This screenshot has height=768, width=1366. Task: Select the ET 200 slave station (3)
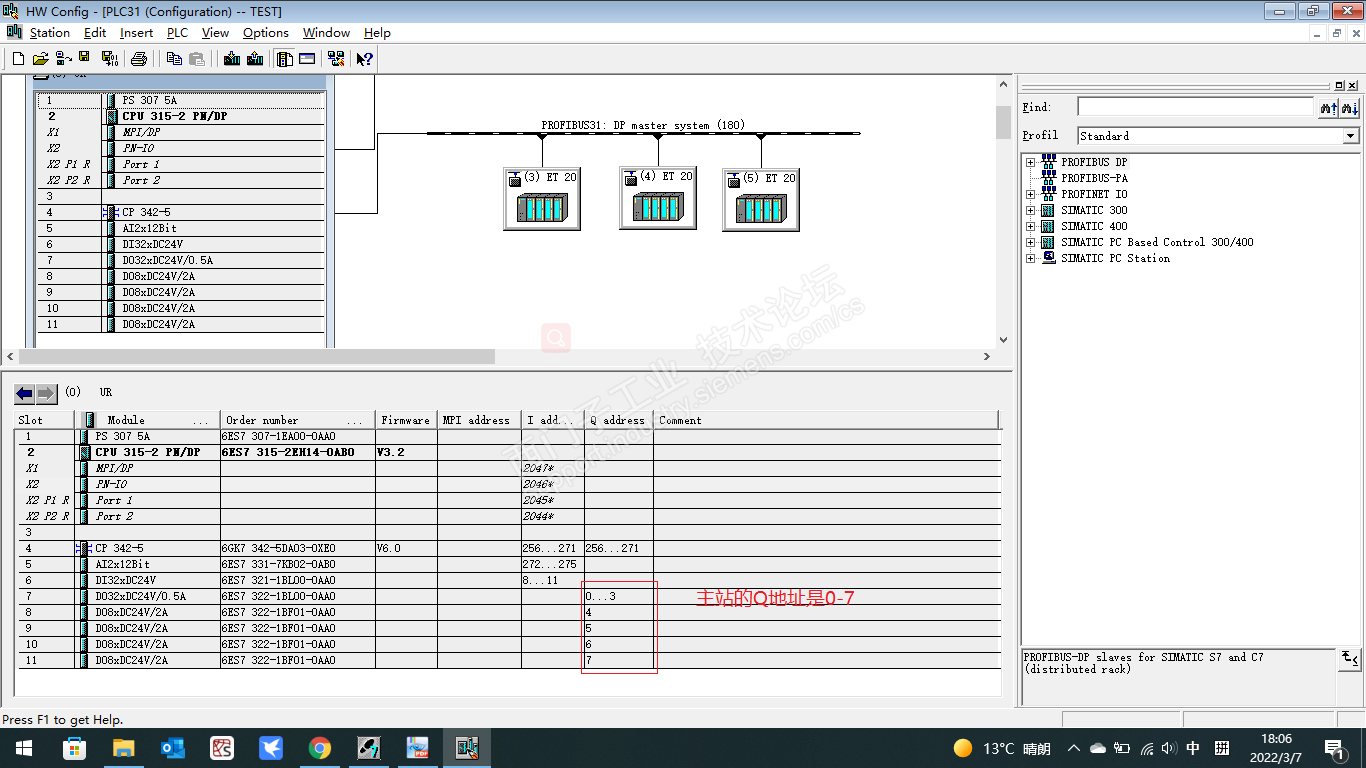(x=542, y=198)
